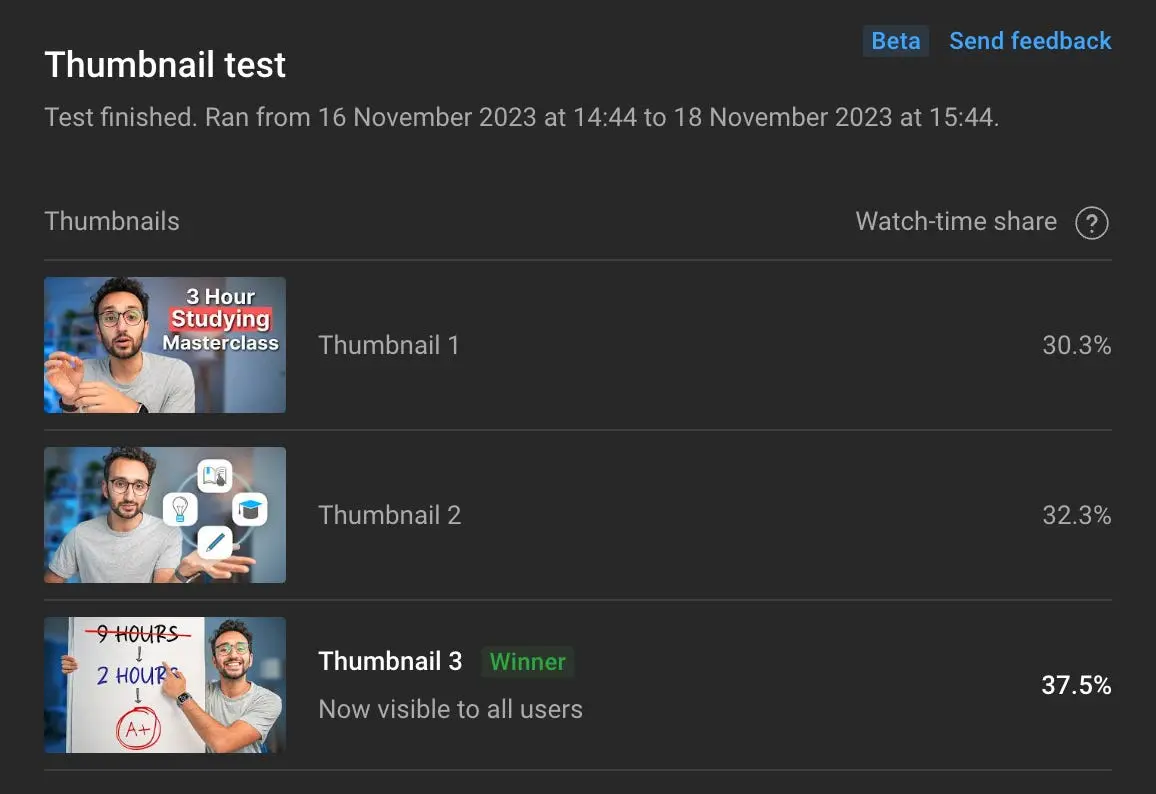Image resolution: width=1156 pixels, height=794 pixels.
Task: Click the bold 37.5% winner percentage
Action: 1077,685
